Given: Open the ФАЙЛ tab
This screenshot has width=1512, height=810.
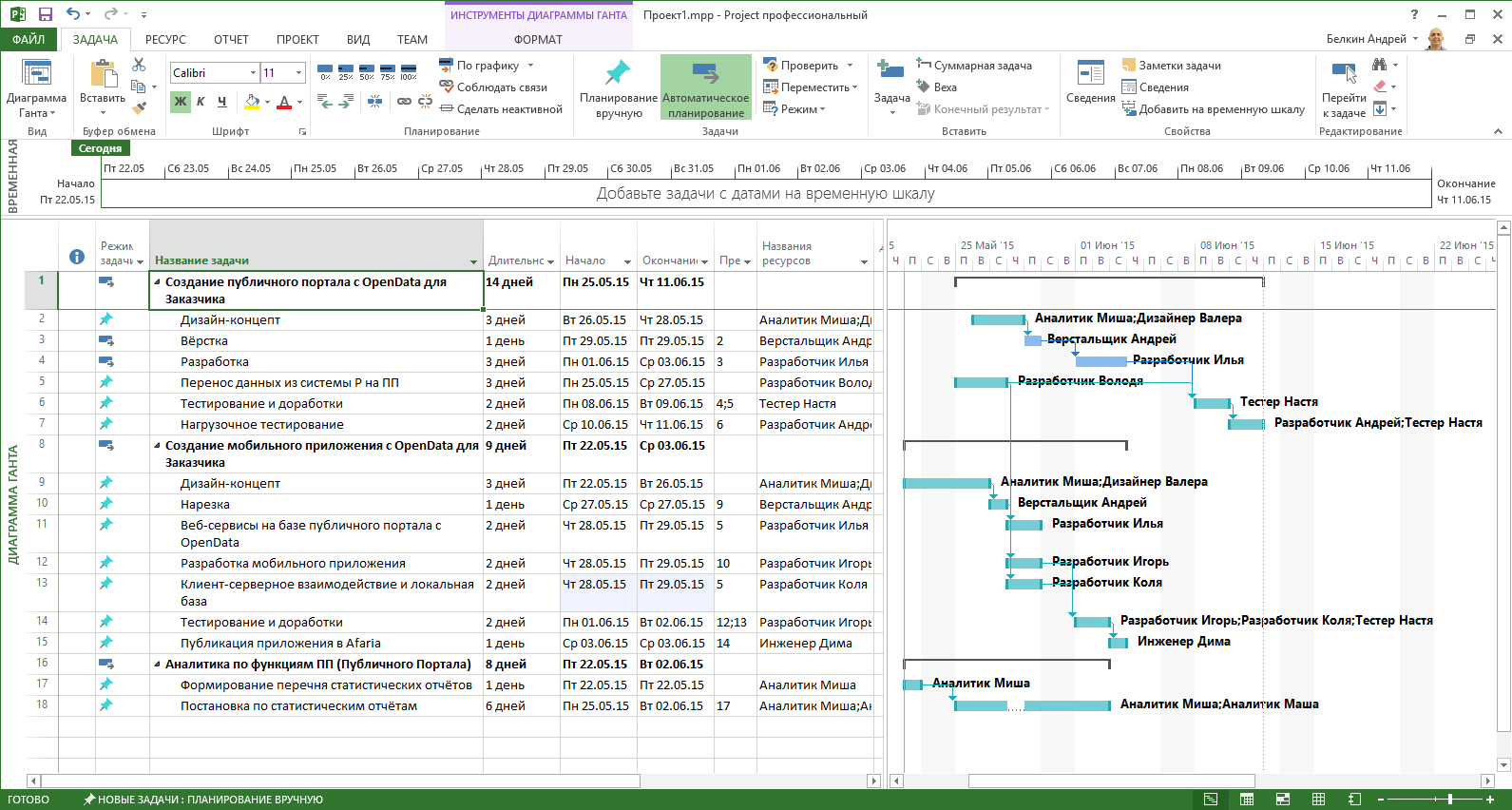Looking at the screenshot, I should [x=29, y=39].
